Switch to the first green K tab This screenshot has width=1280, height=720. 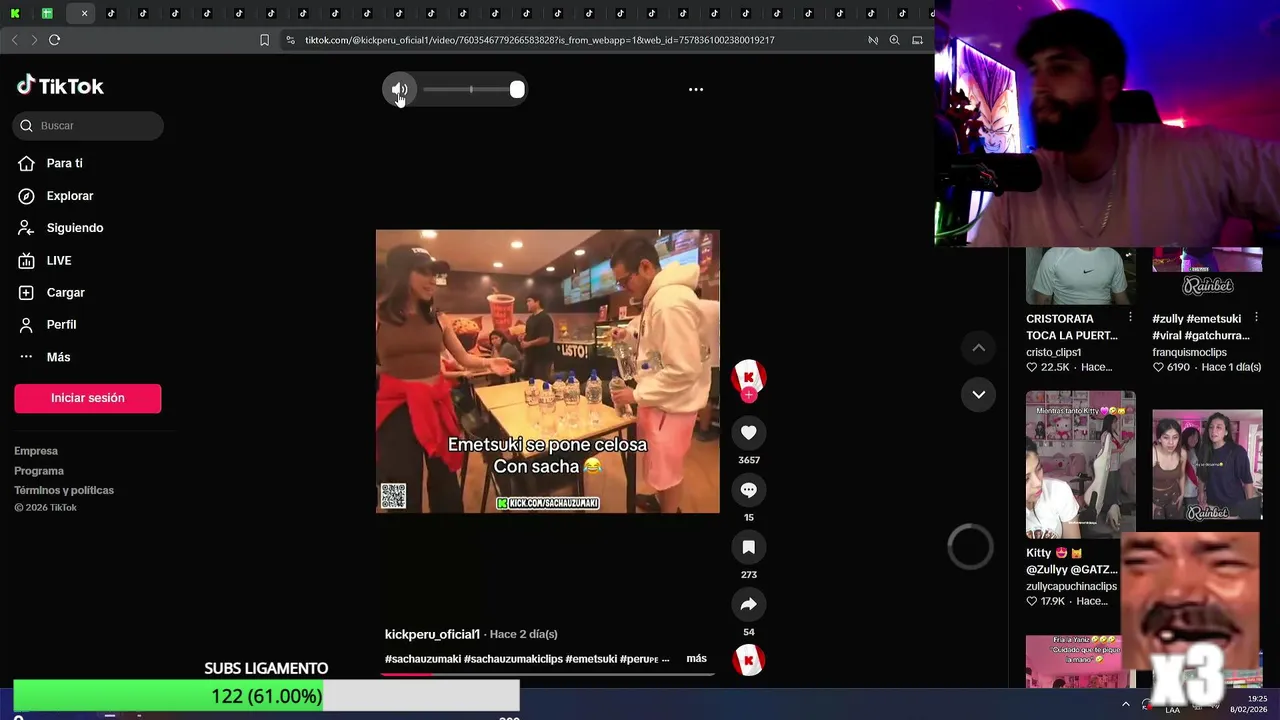pyautogui.click(x=14, y=13)
